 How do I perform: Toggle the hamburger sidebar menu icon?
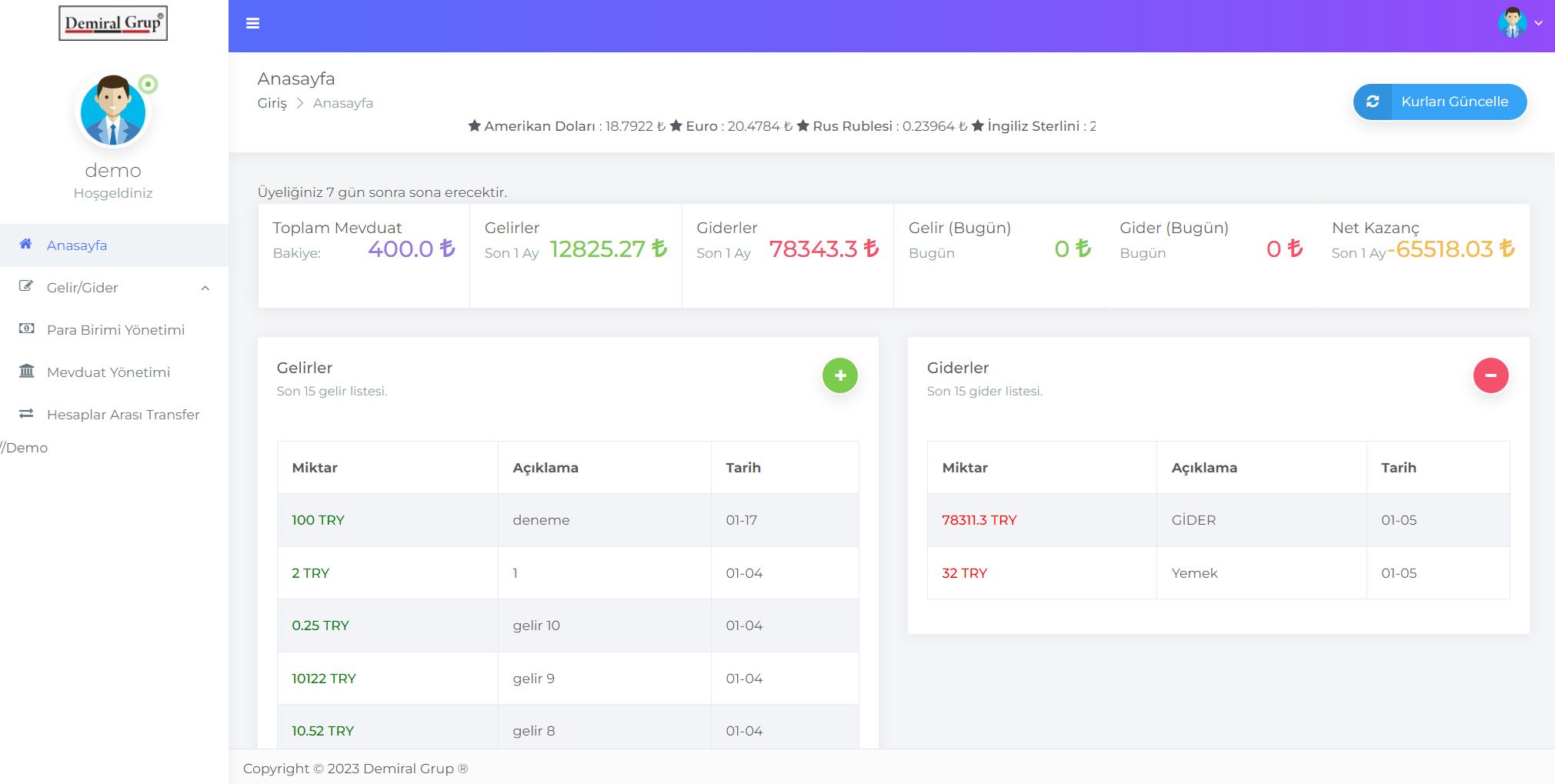coord(252,24)
